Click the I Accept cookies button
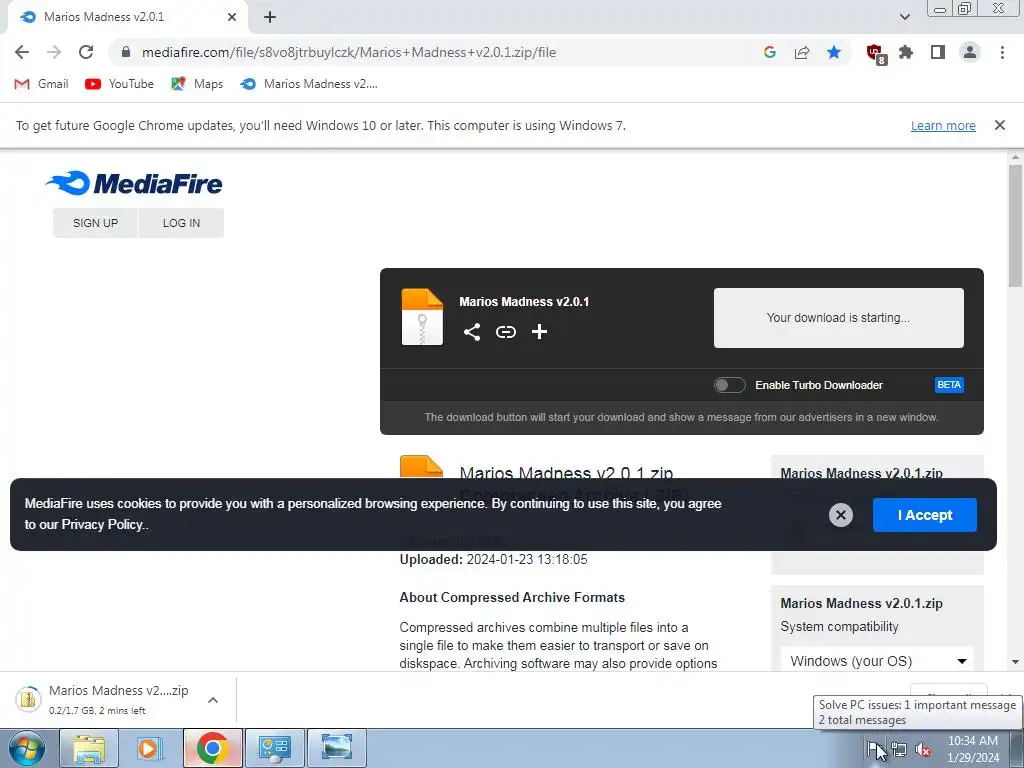The image size is (1024, 768). 925,515
